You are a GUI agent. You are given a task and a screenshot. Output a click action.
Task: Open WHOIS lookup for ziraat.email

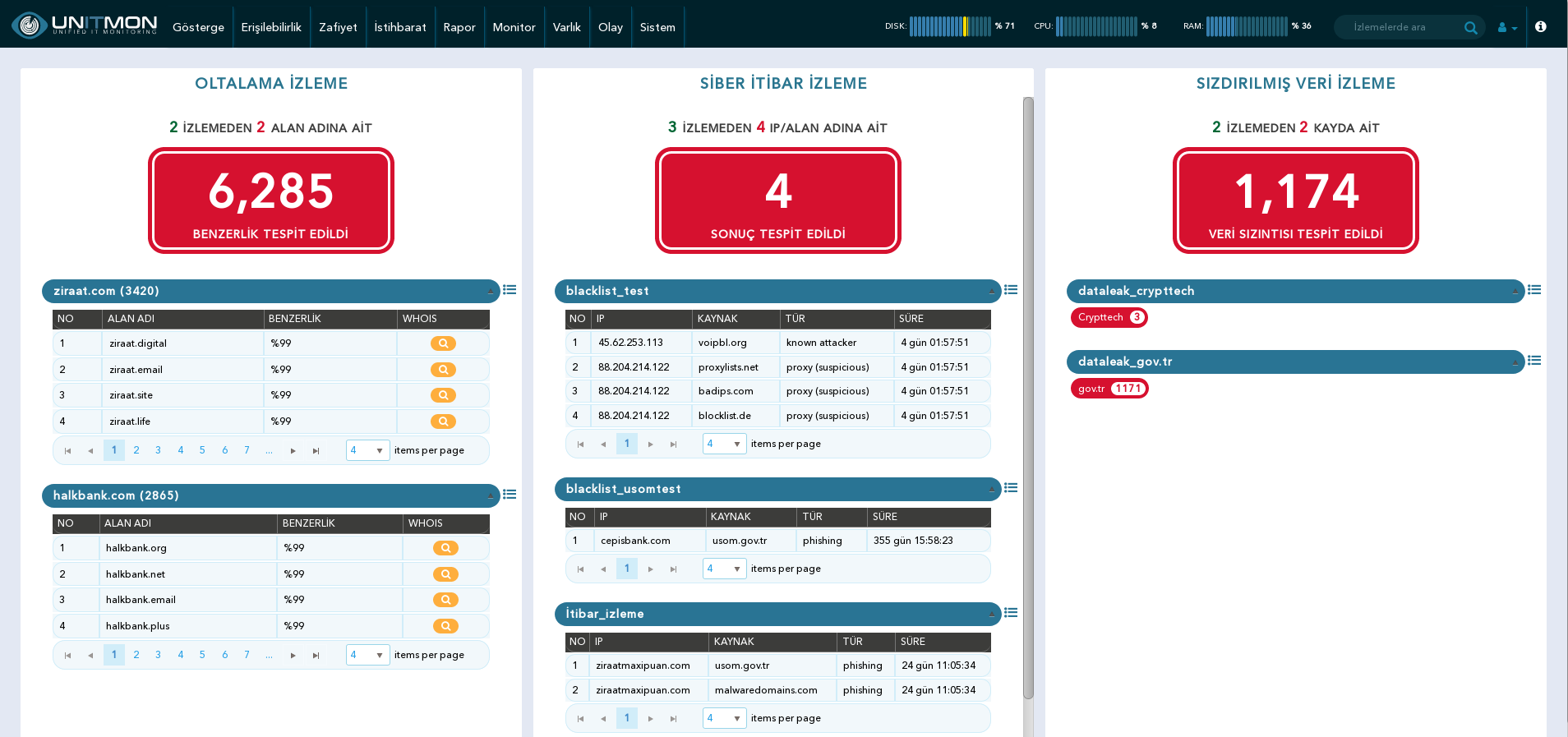443,370
